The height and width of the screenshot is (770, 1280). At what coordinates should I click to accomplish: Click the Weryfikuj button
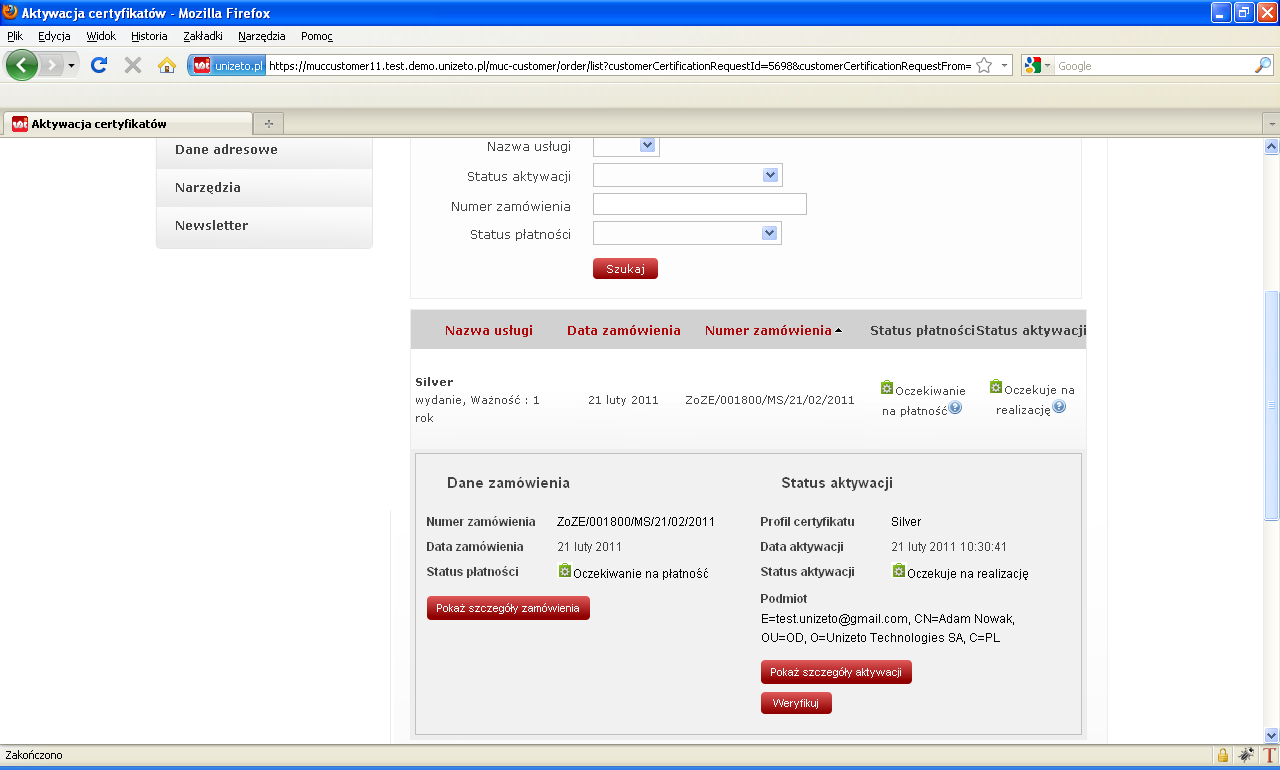(x=796, y=703)
